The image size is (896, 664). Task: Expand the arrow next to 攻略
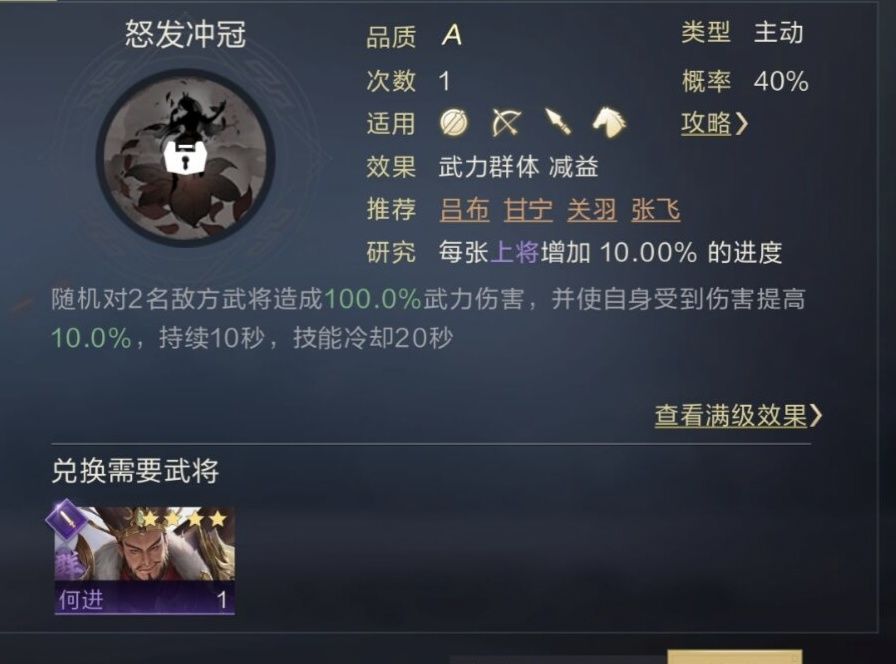click(741, 123)
